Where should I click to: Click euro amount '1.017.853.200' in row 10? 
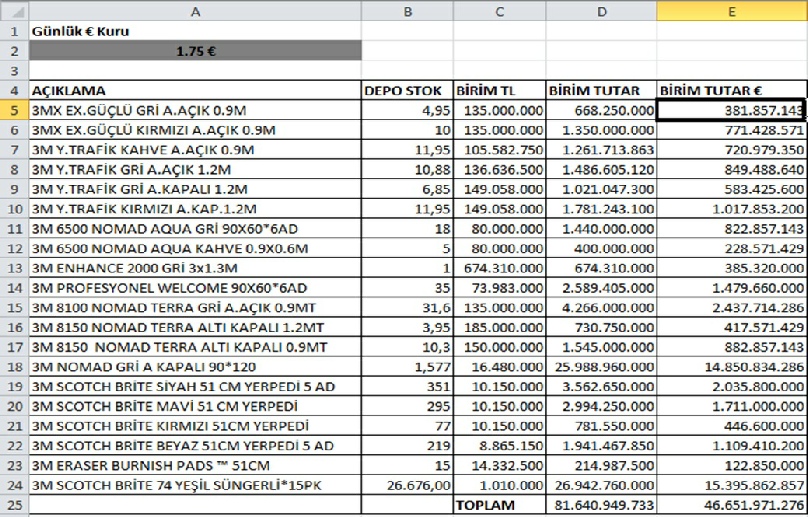point(732,209)
